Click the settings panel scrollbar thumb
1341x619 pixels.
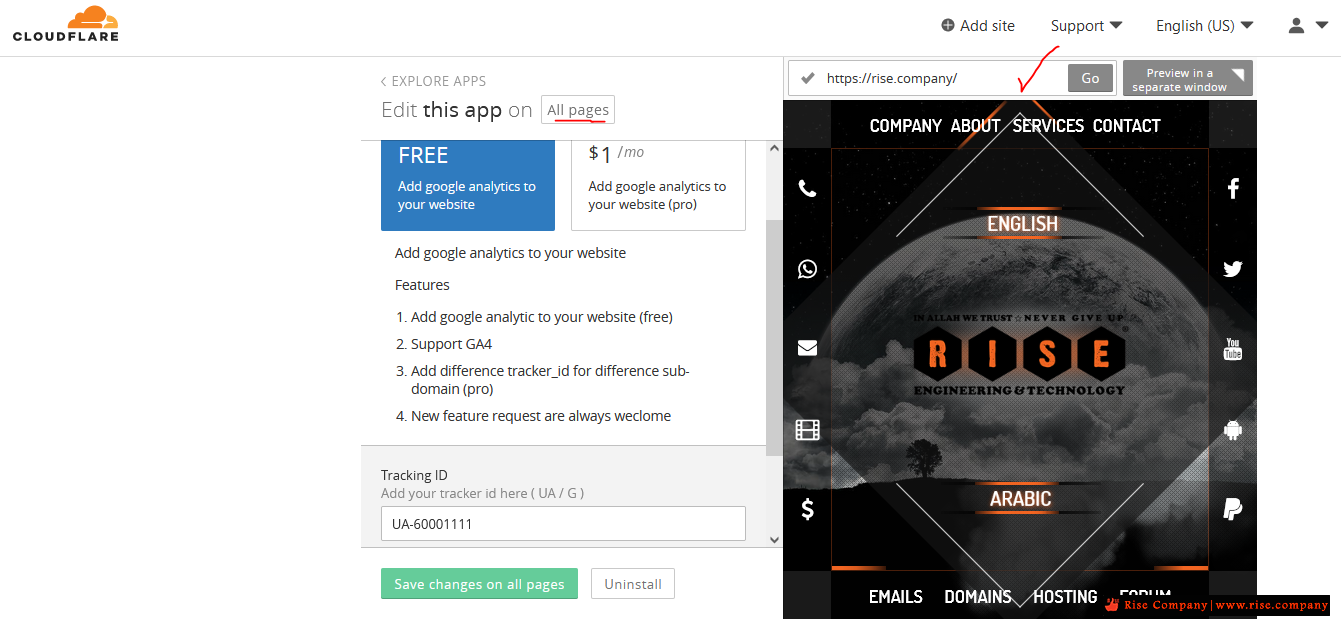pos(773,338)
